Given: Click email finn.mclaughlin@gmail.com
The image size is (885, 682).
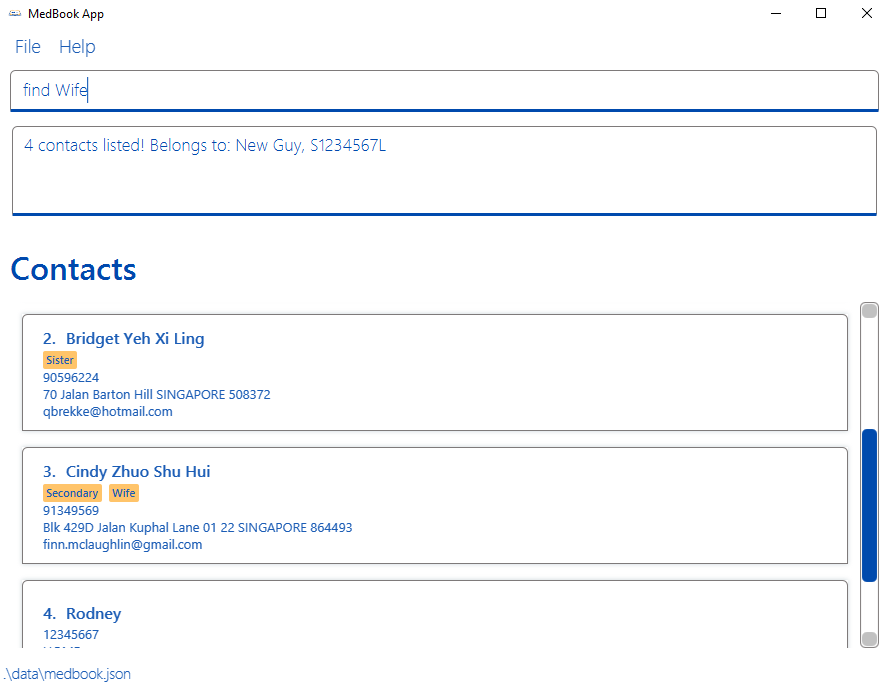Looking at the screenshot, I should coord(122,545).
